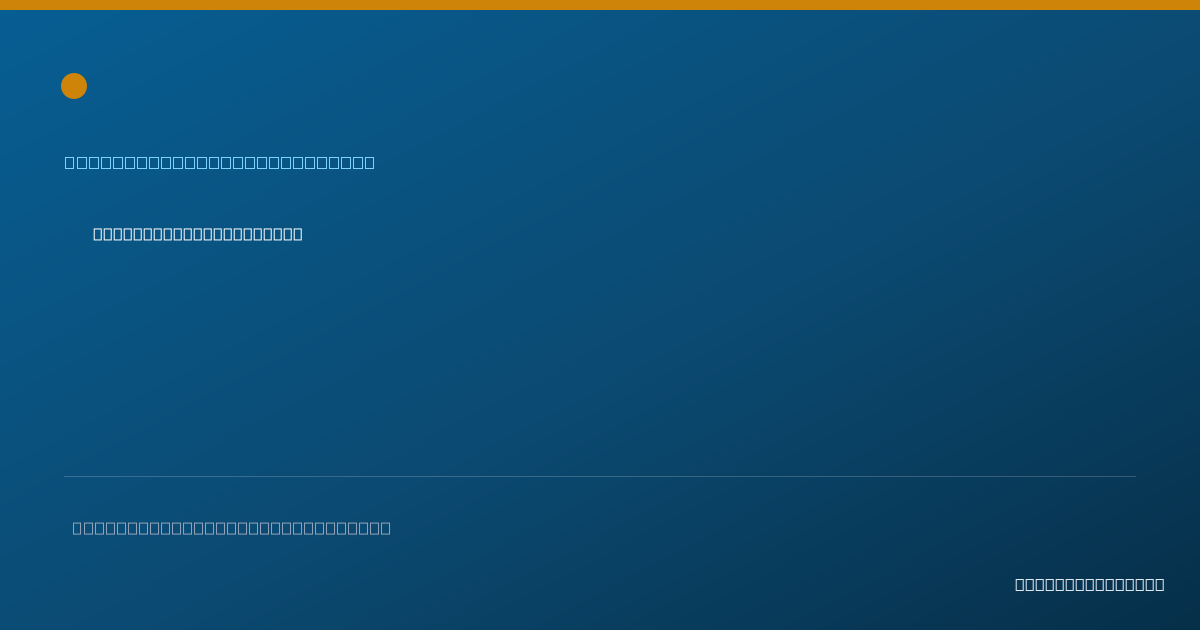
Task: Click the indented white subtitle line
Action: [198, 234]
